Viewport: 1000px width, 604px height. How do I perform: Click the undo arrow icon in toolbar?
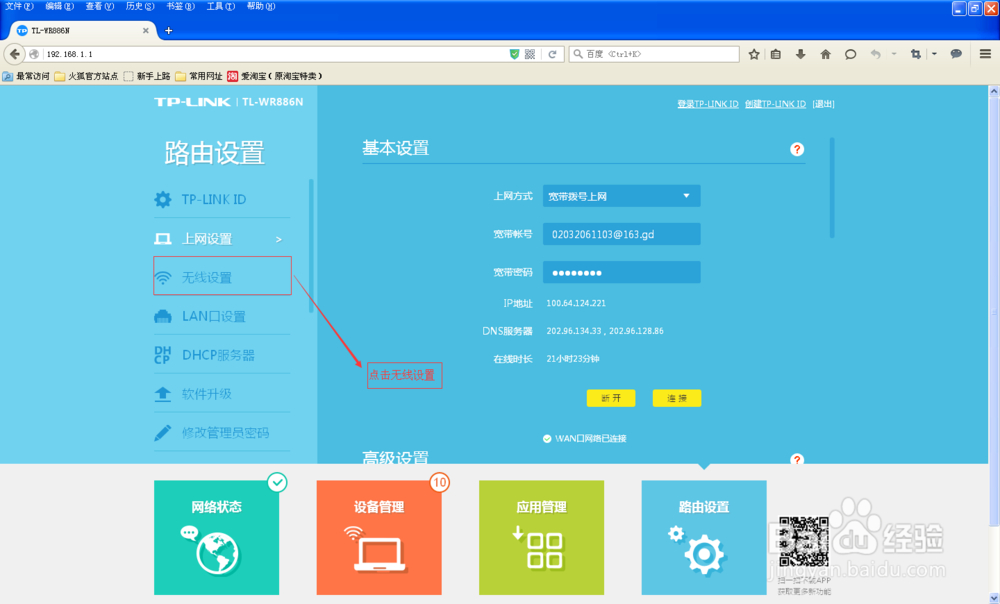pos(876,54)
